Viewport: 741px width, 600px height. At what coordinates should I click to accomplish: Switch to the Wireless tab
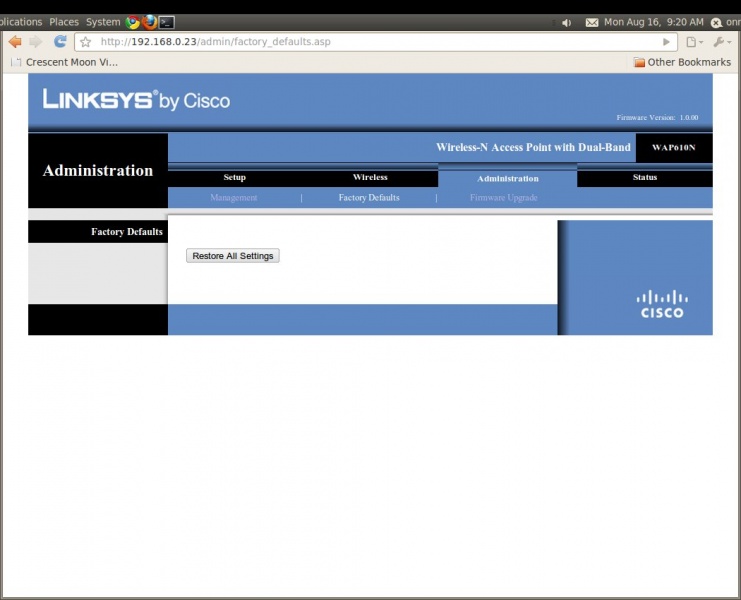(x=370, y=178)
